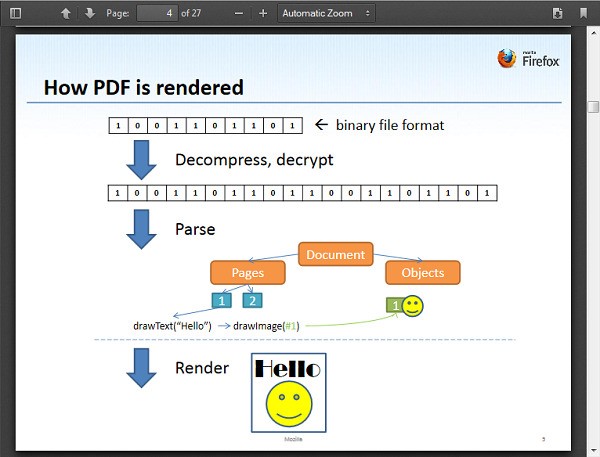This screenshot has width=600, height=457.
Task: Open the Automatic Zoom dropdown
Action: [x=325, y=13]
